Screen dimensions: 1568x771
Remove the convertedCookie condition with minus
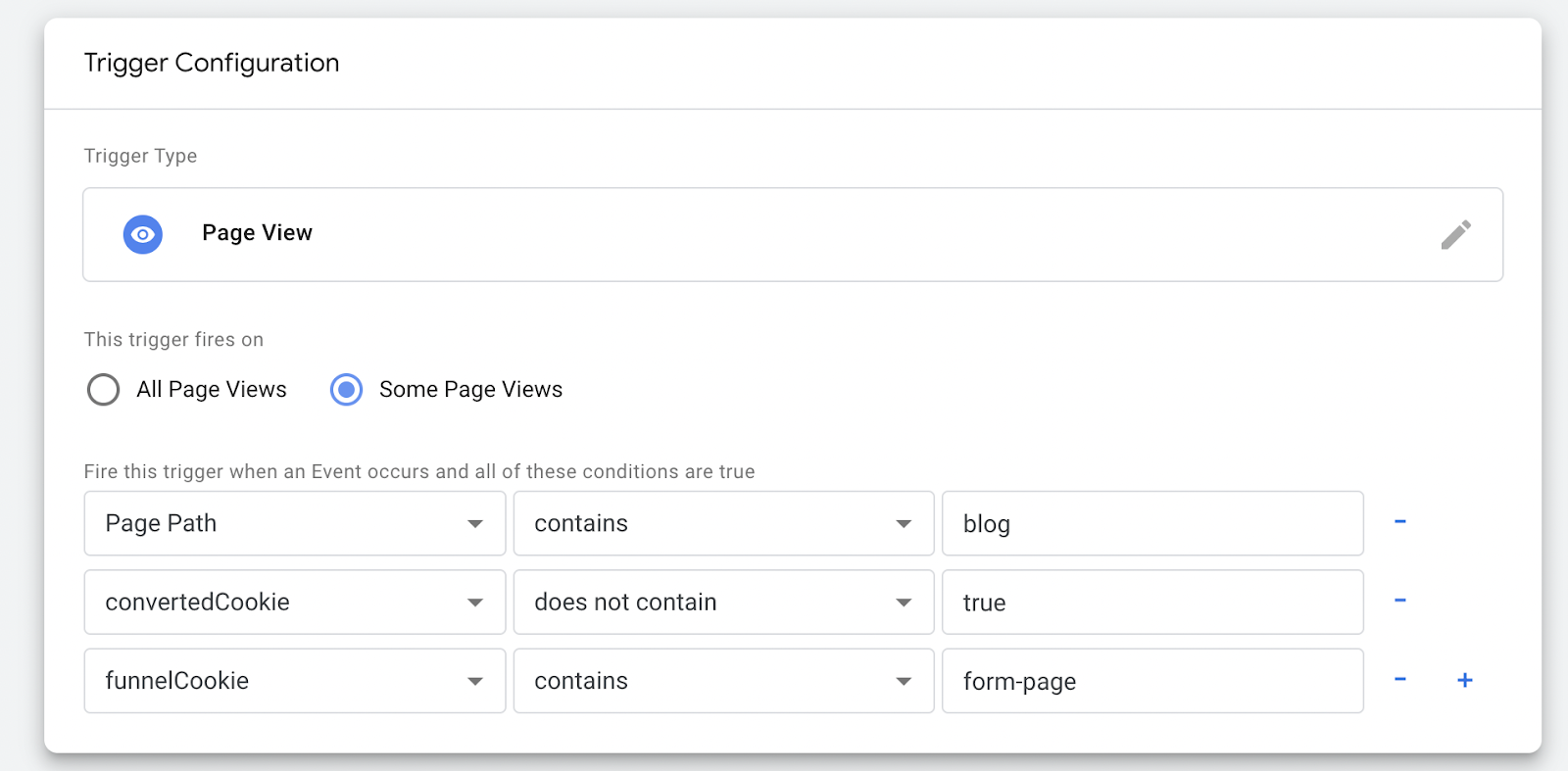pyautogui.click(x=1399, y=601)
